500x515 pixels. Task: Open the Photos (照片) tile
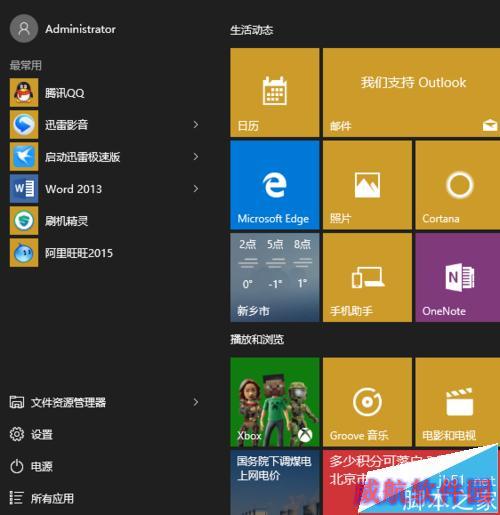coord(367,185)
